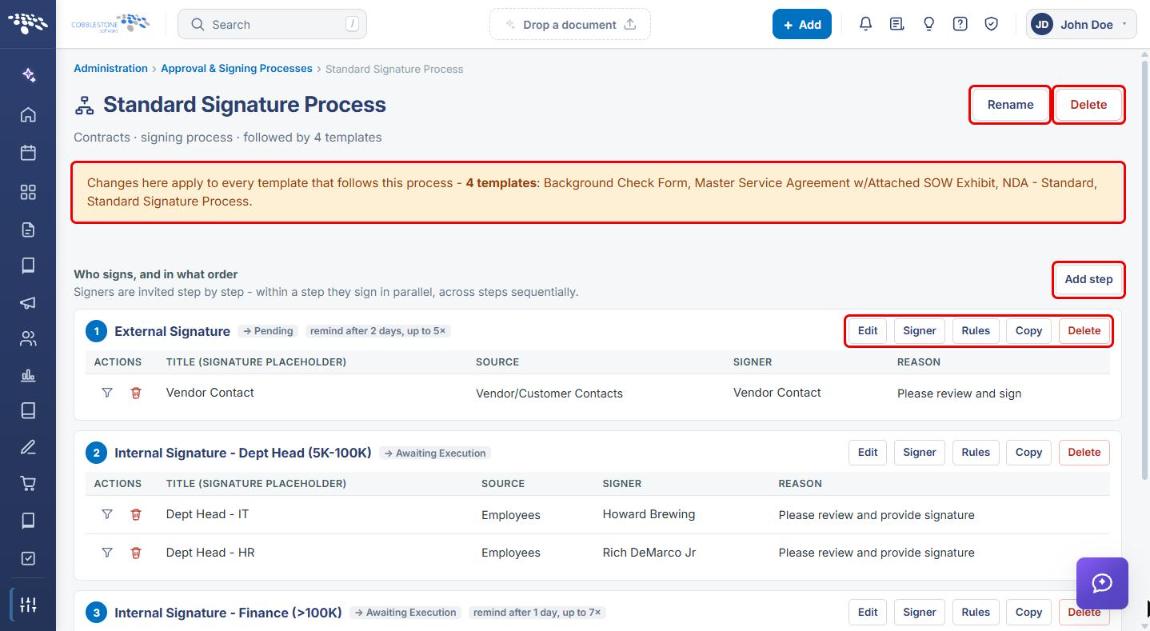Open the AI sparkle icon in sidebar
The width and height of the screenshot is (1150, 631).
point(28,75)
